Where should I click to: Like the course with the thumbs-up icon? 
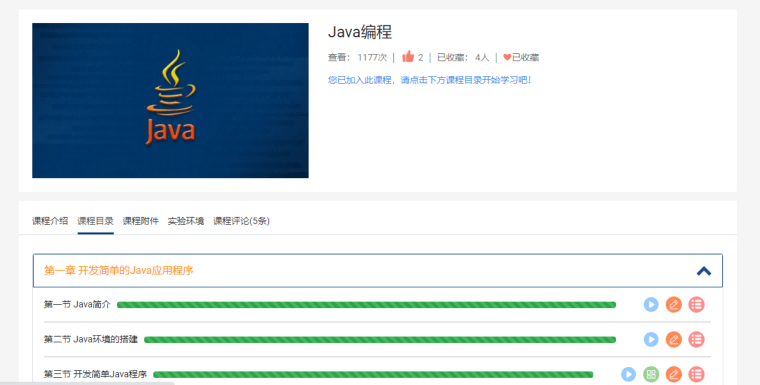(x=408, y=57)
